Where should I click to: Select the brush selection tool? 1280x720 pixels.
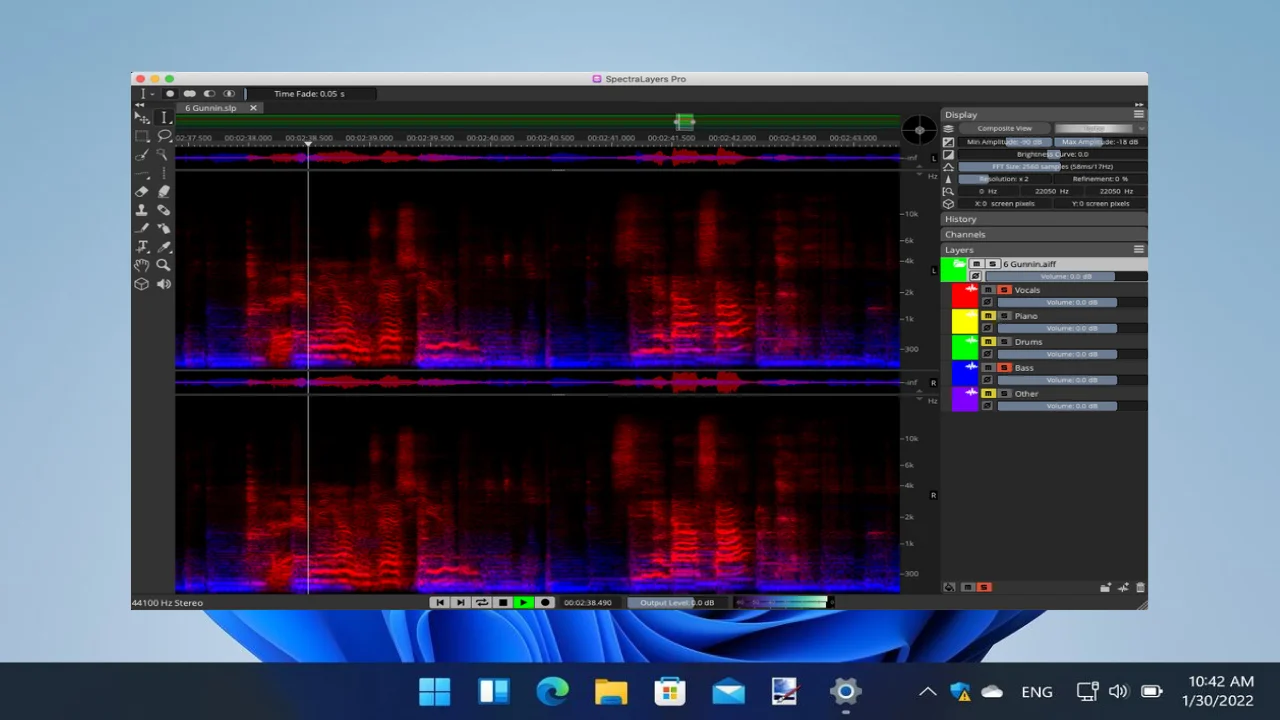point(142,155)
